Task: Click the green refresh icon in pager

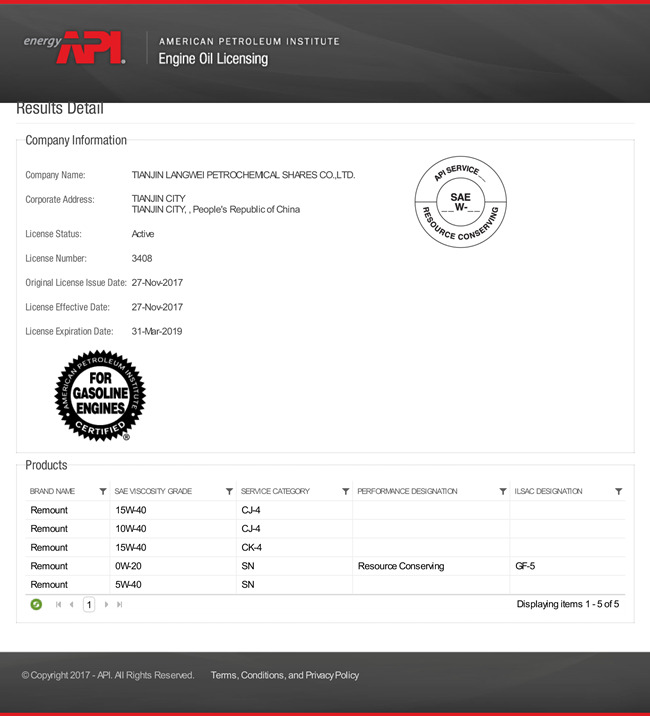Action: 36,604
